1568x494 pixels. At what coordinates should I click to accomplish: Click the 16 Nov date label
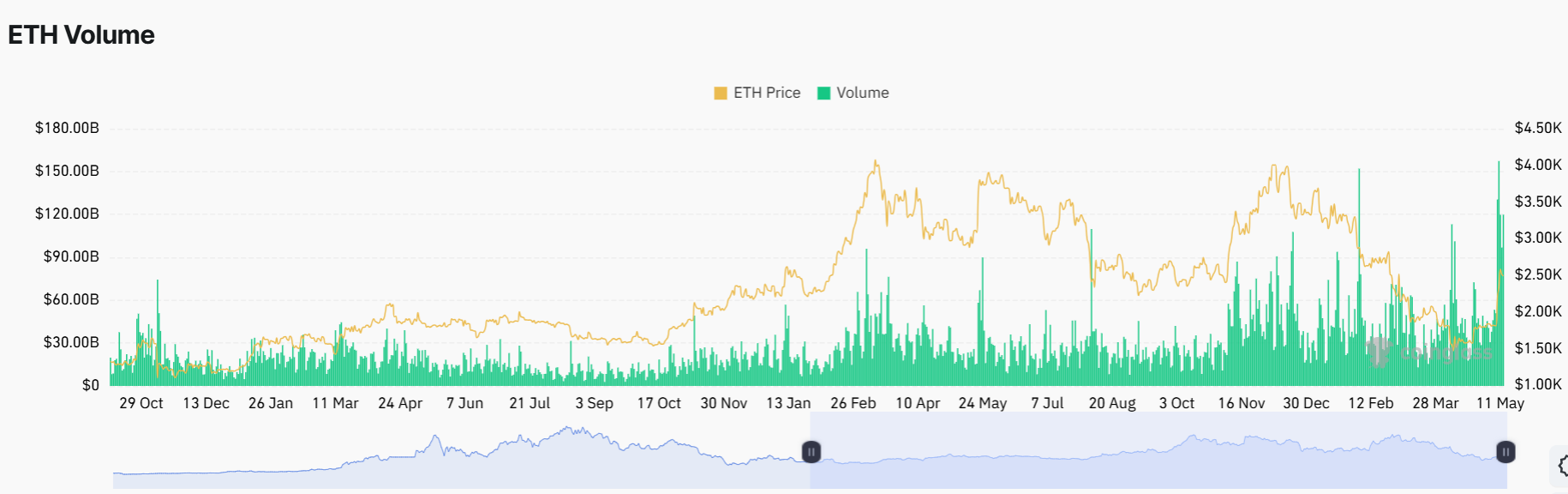click(1242, 403)
